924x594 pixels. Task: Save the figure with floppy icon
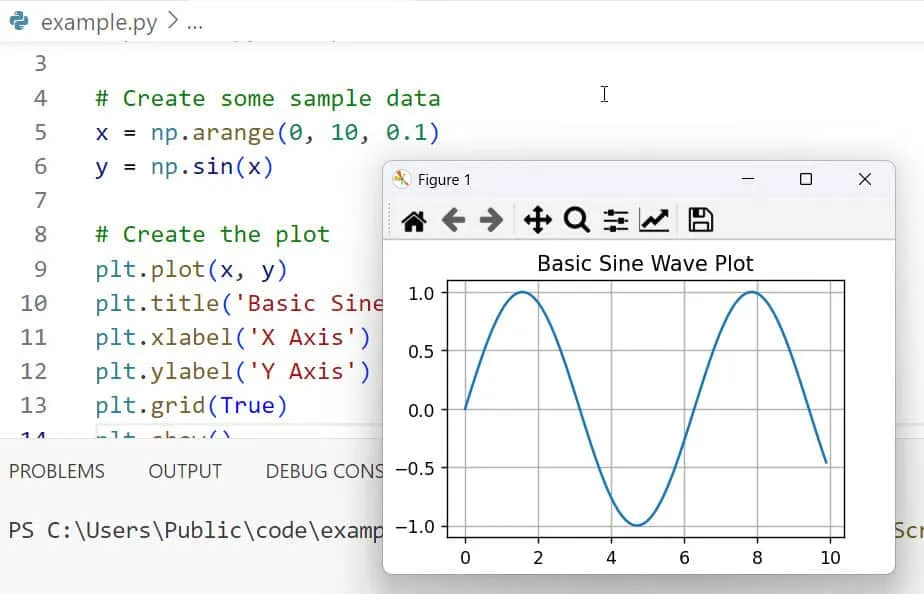(700, 220)
